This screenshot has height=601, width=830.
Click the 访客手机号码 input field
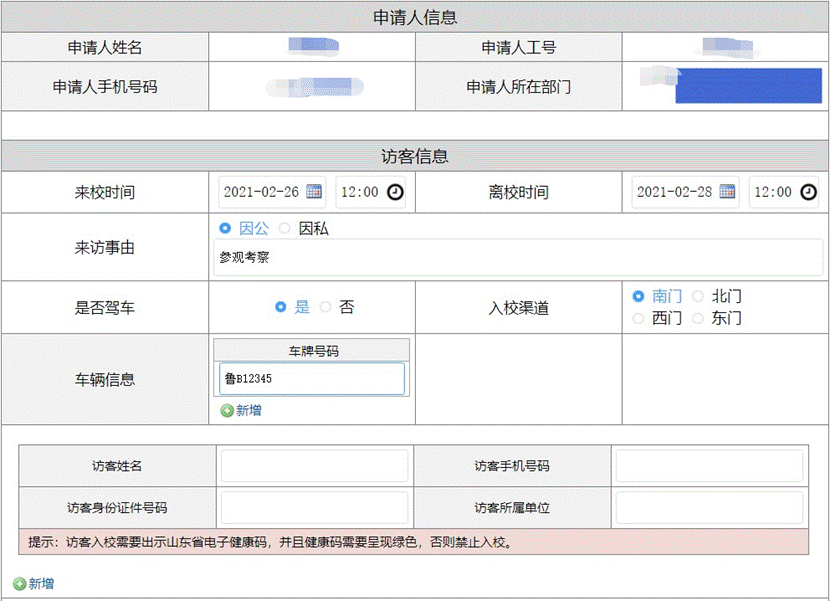[709, 466]
